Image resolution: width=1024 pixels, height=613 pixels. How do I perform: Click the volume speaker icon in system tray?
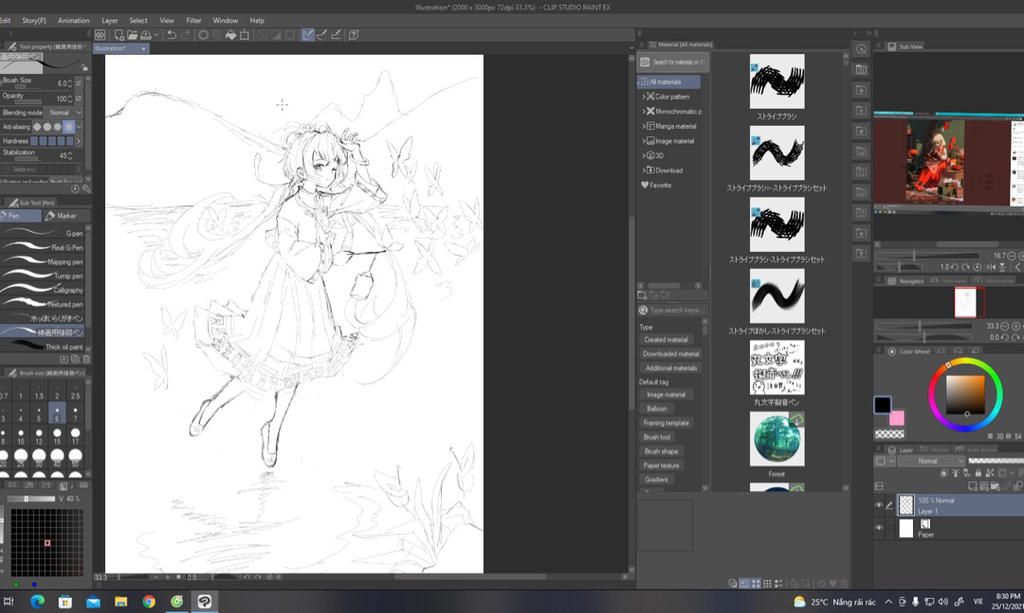point(943,601)
